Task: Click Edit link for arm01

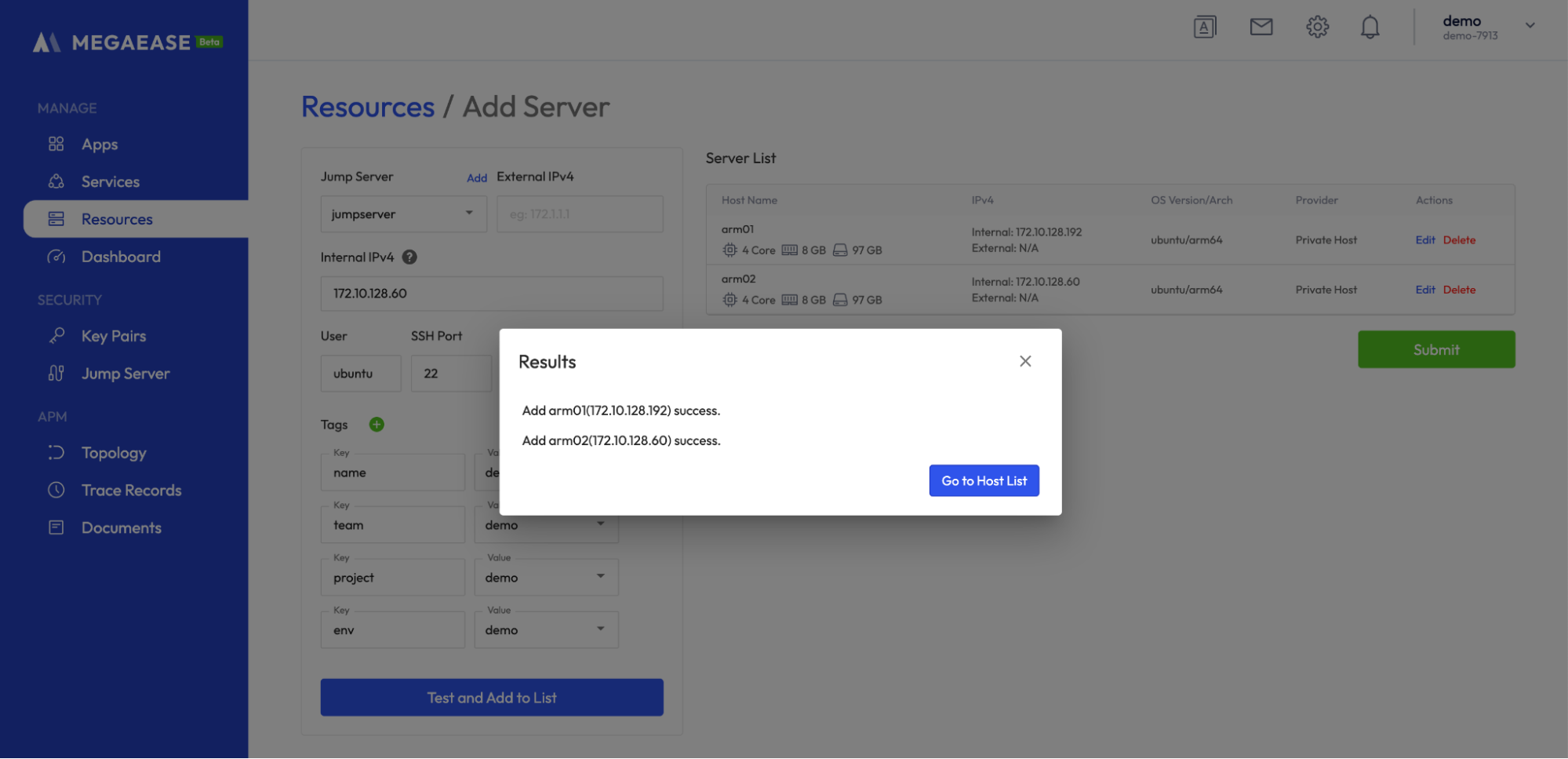Action: coord(1424,240)
